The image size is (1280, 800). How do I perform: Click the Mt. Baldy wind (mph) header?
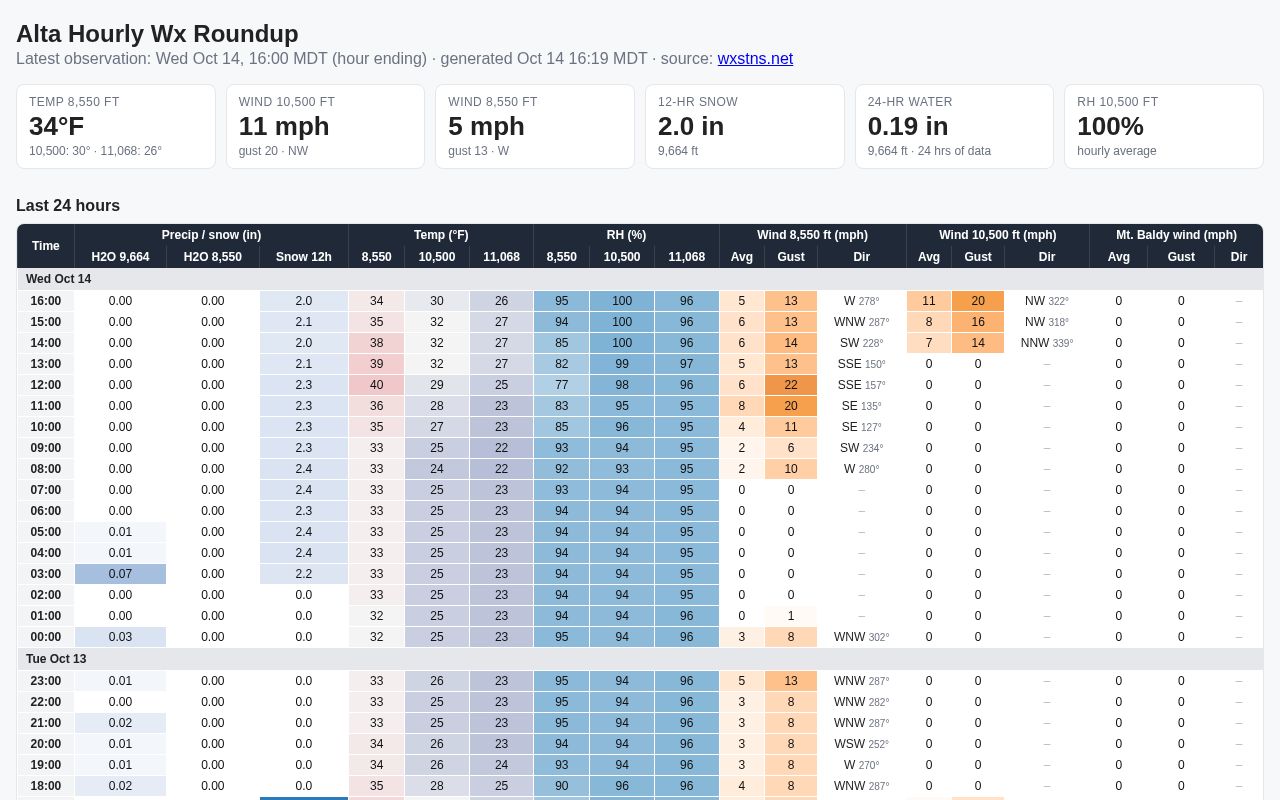[1176, 235]
